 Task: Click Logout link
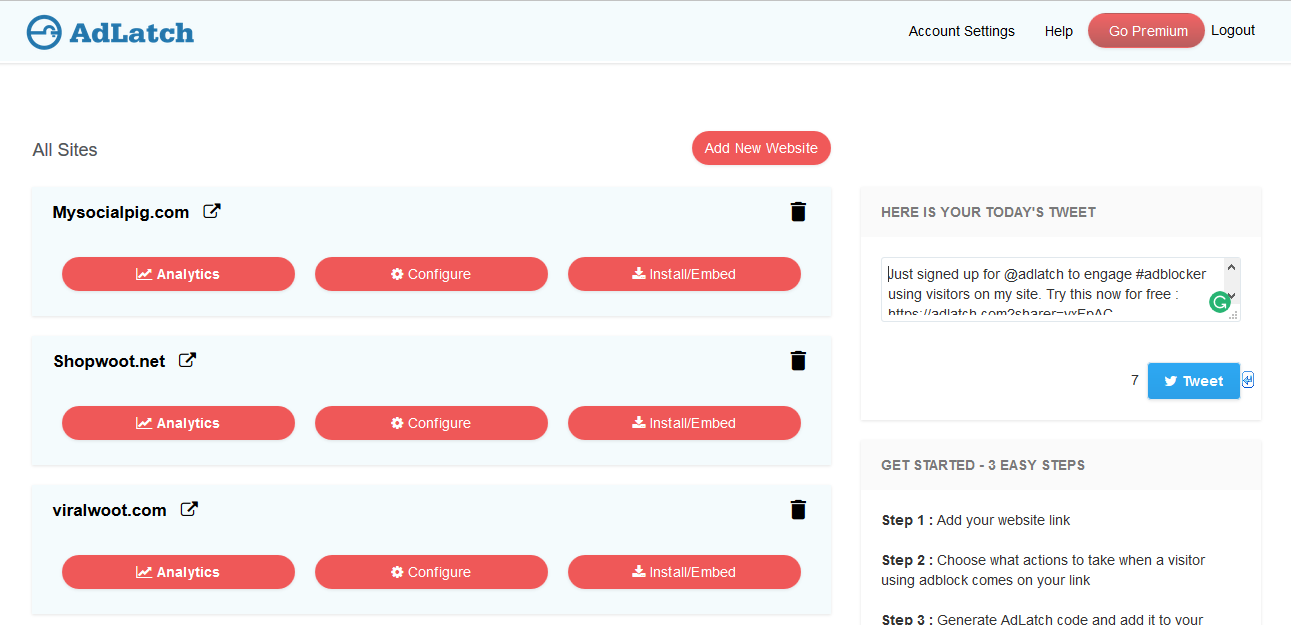coord(1233,30)
